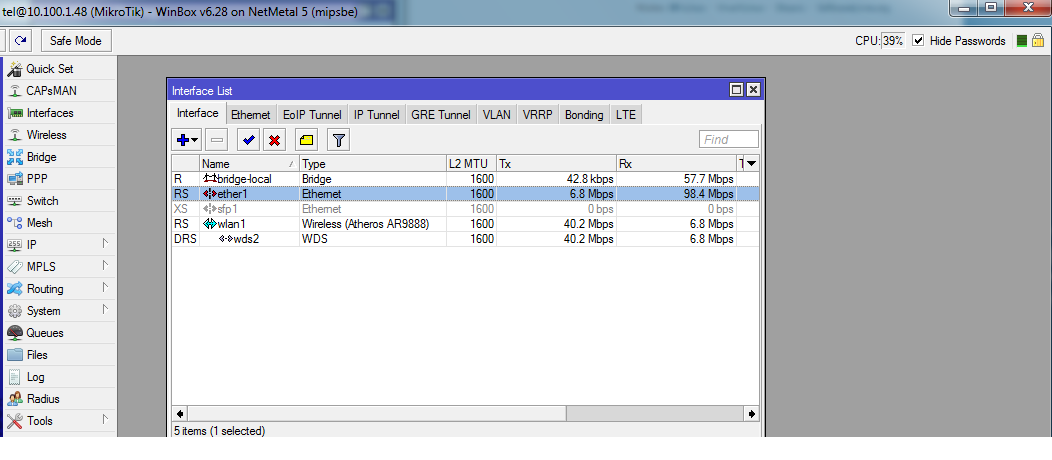Open Radius in sidebar
The image size is (1052, 460).
(34, 399)
